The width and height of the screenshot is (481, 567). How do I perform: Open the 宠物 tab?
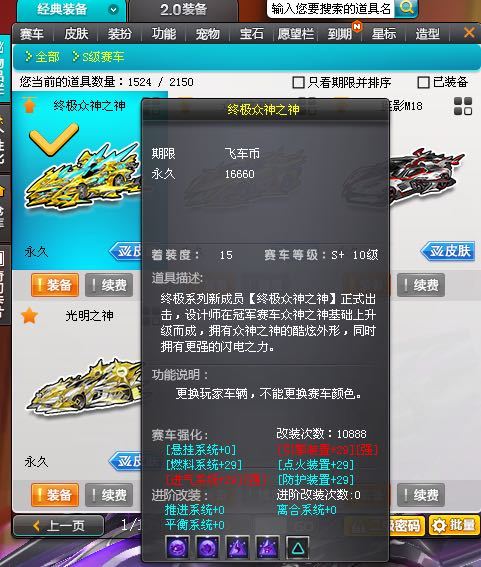point(208,34)
